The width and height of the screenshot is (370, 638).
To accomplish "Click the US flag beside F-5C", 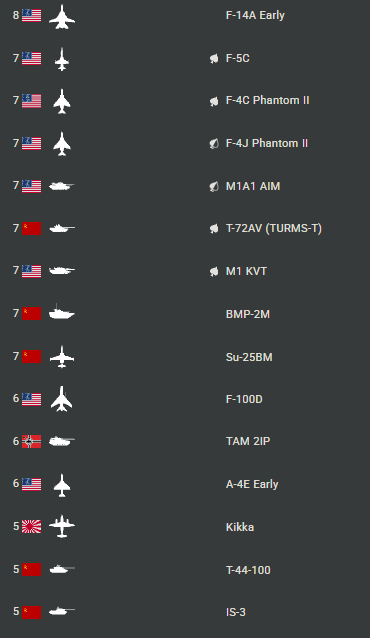I will pos(31,59).
